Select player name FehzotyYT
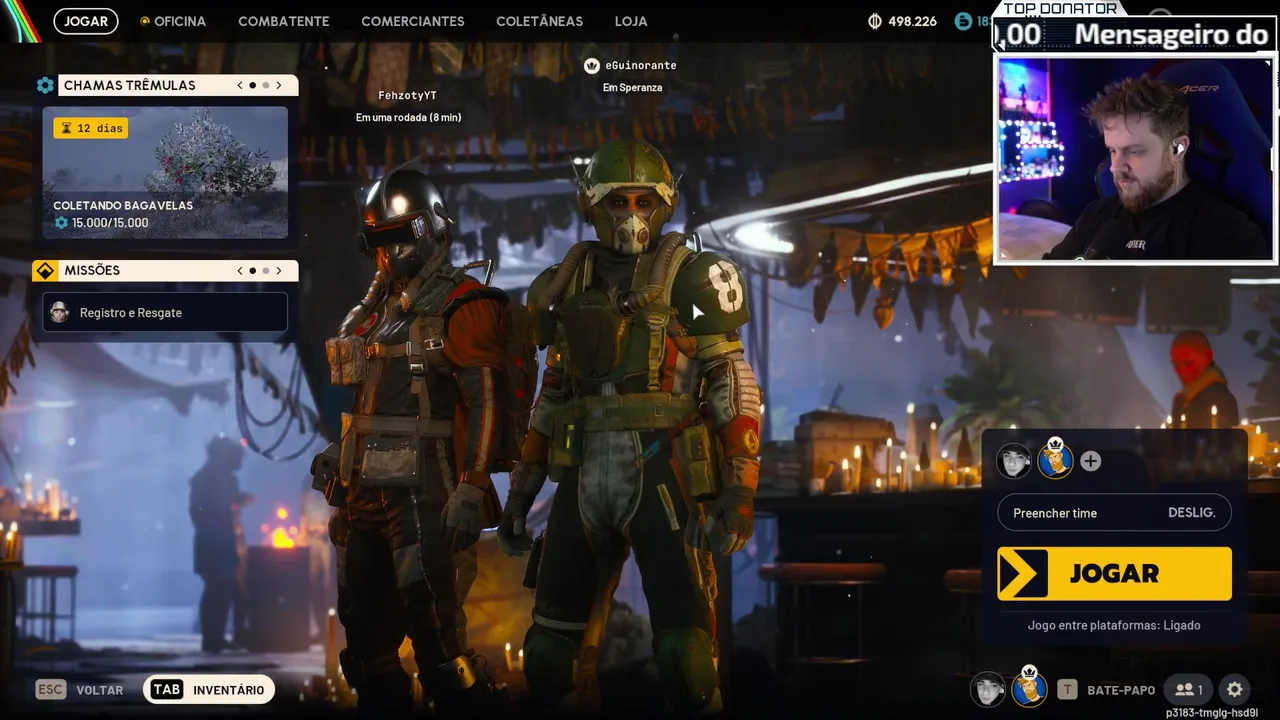 click(x=407, y=95)
